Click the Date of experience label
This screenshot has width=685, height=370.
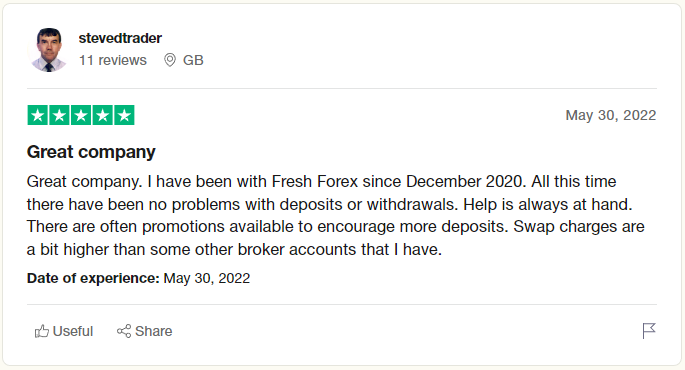pyautogui.click(x=93, y=278)
